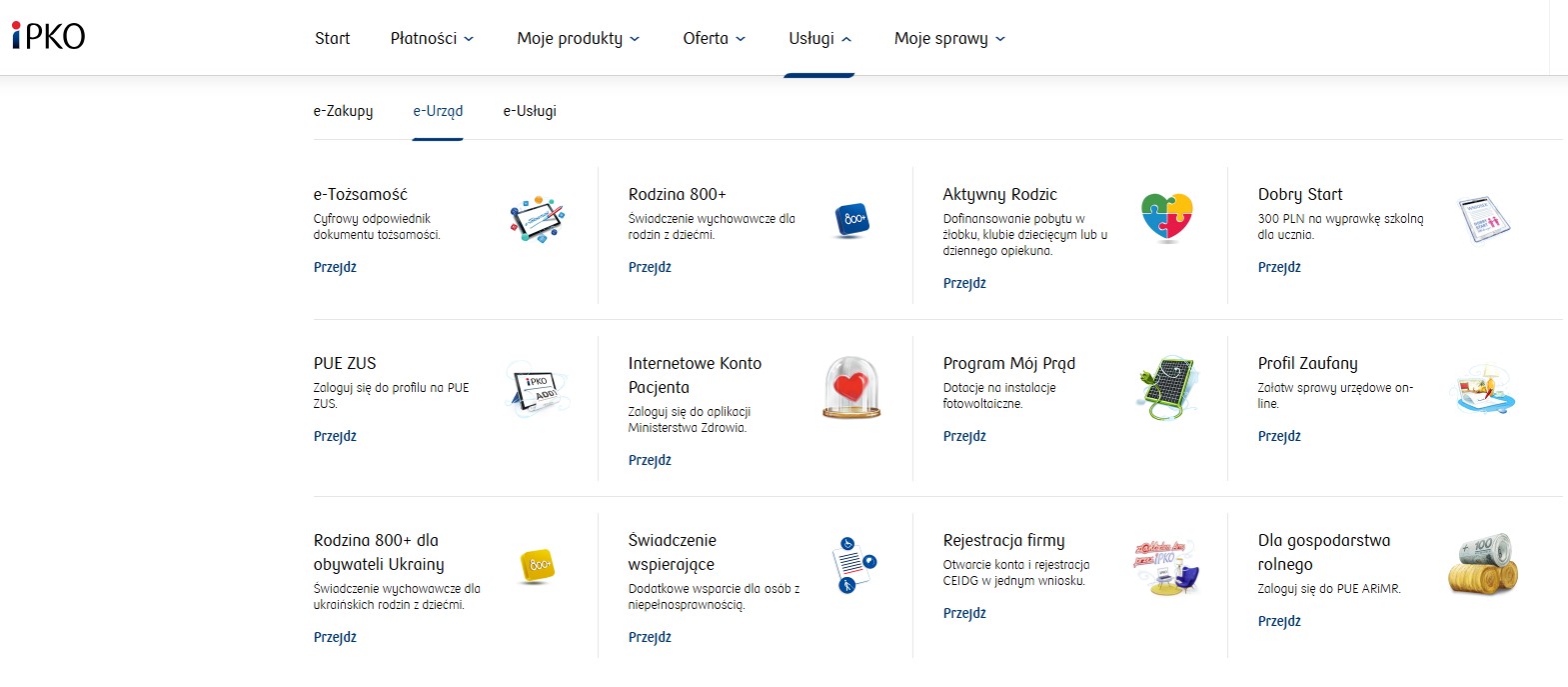Click Przejdź under Aktywny Rodzic

click(964, 283)
